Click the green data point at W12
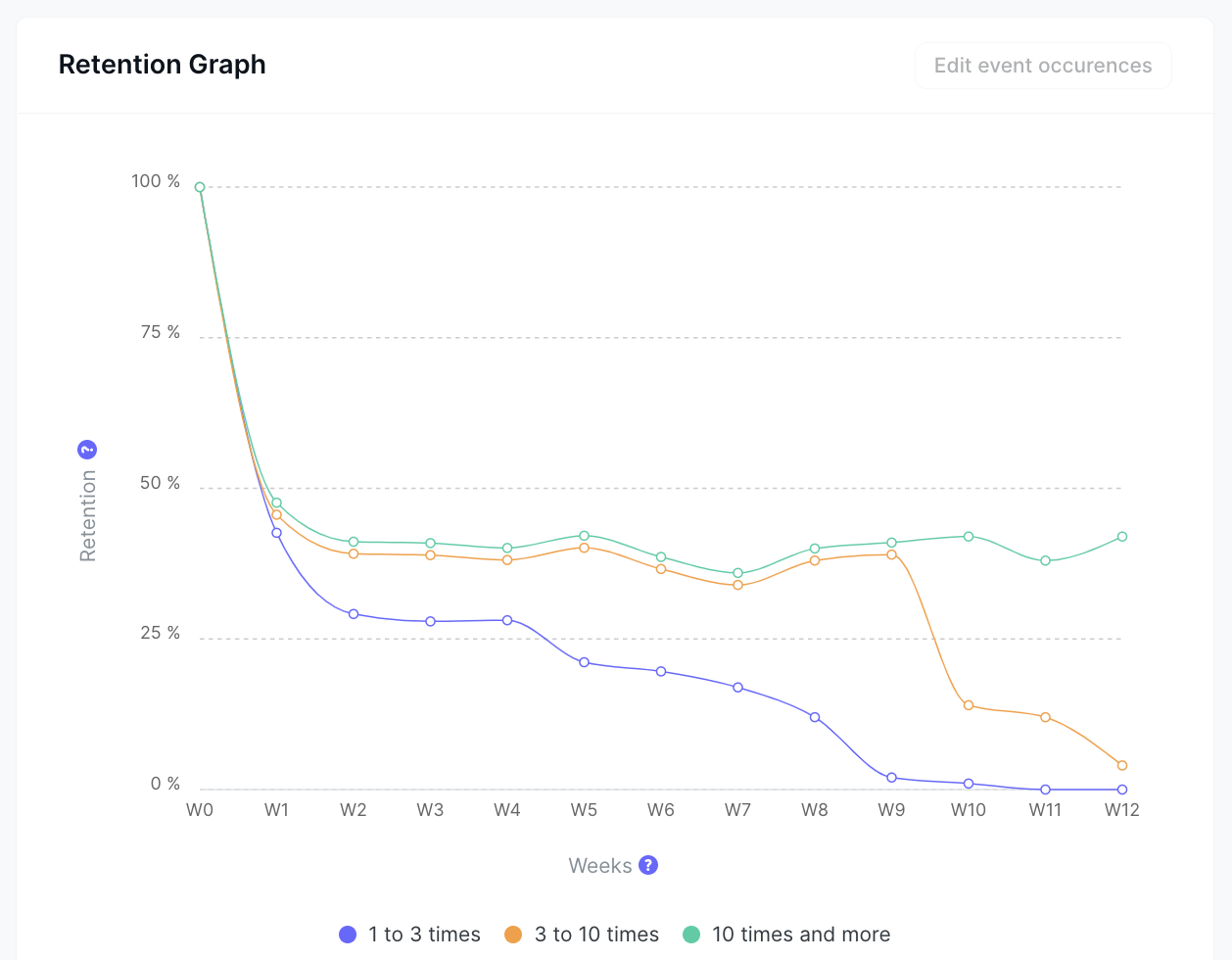This screenshot has height=960, width=1232. point(1122,537)
